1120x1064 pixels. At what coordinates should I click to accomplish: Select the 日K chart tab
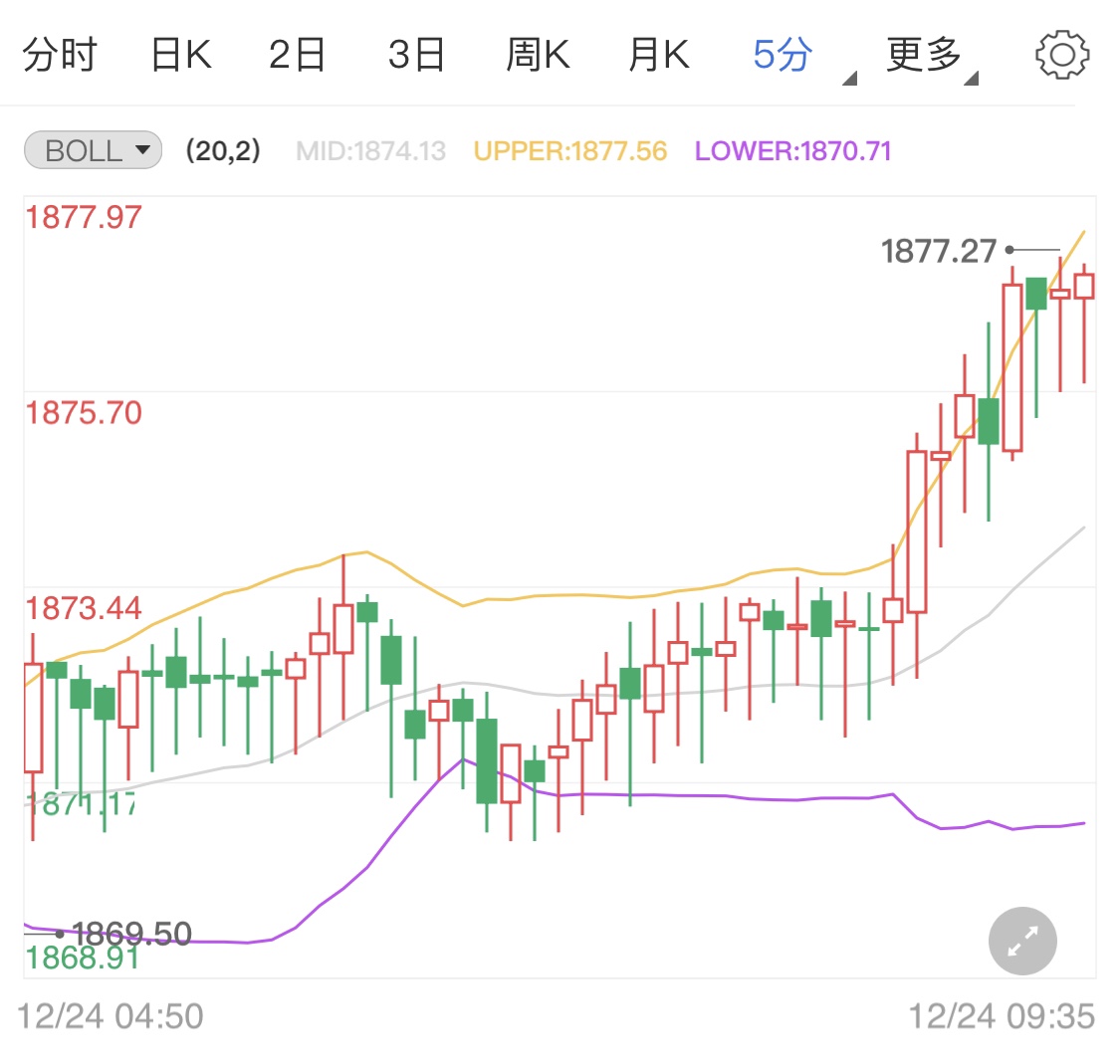tap(181, 55)
